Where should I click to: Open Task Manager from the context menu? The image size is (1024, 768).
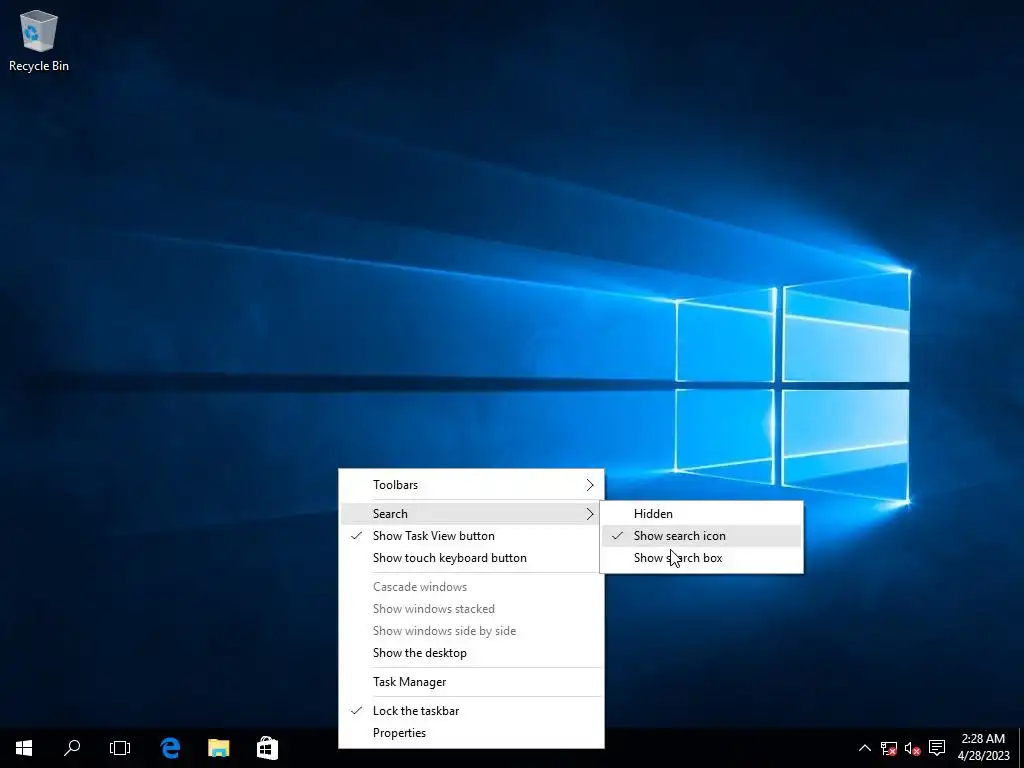(472, 681)
